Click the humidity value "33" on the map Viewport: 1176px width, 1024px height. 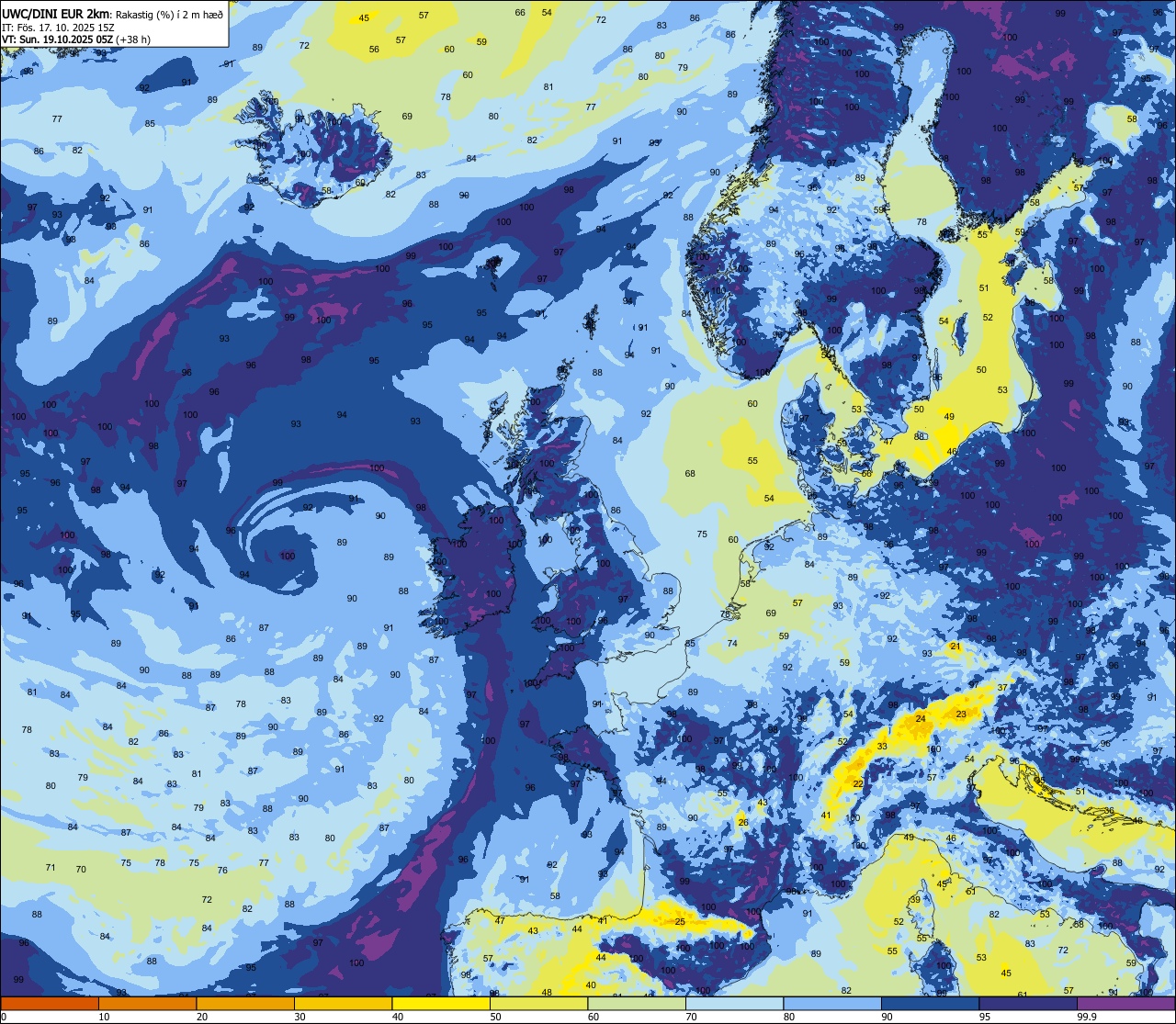pos(882,747)
